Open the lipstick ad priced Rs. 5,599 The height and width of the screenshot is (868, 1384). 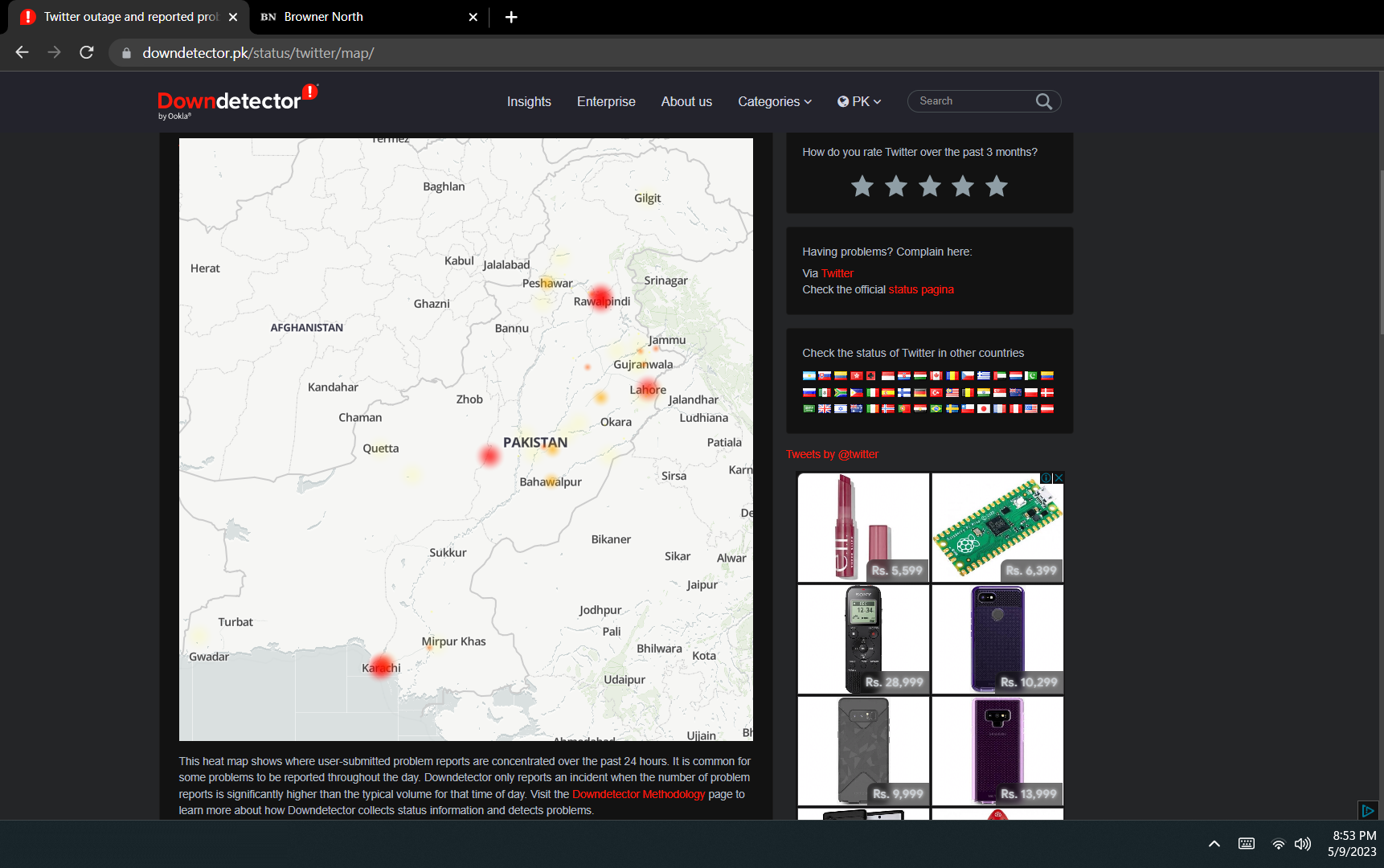pos(863,527)
